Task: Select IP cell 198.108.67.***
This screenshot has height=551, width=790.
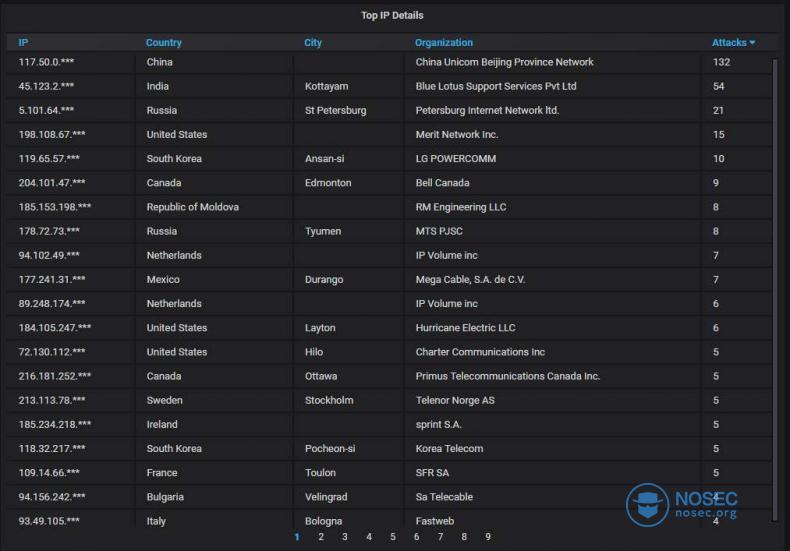Action: tap(52, 134)
